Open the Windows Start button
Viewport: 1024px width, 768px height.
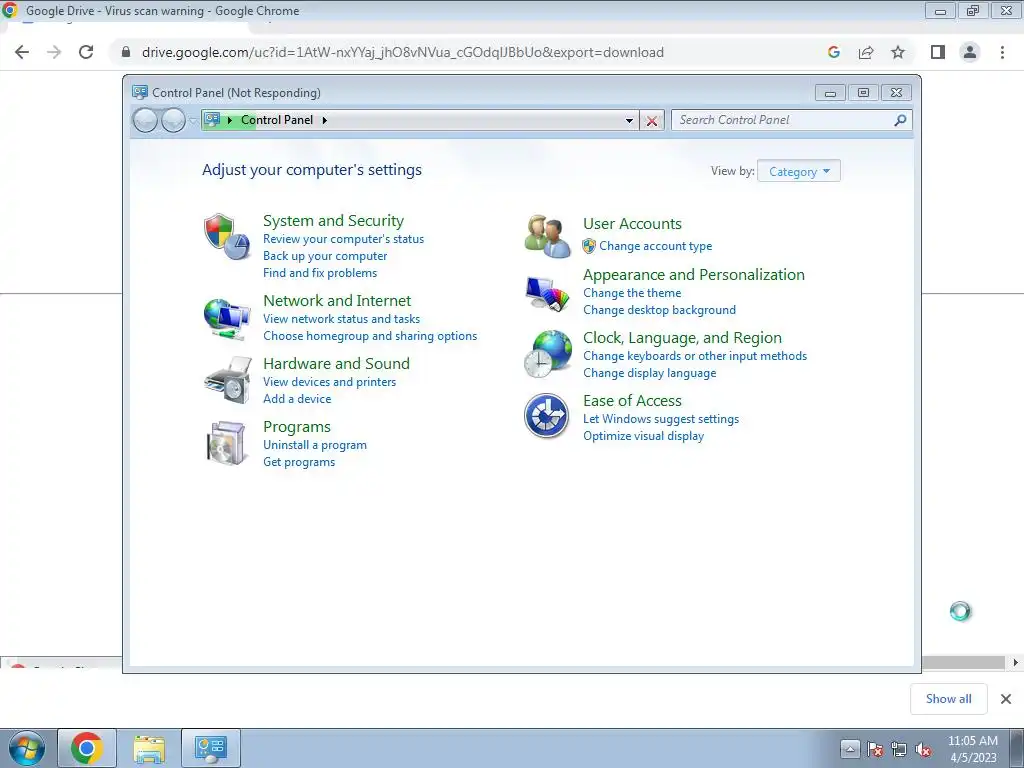coord(26,748)
